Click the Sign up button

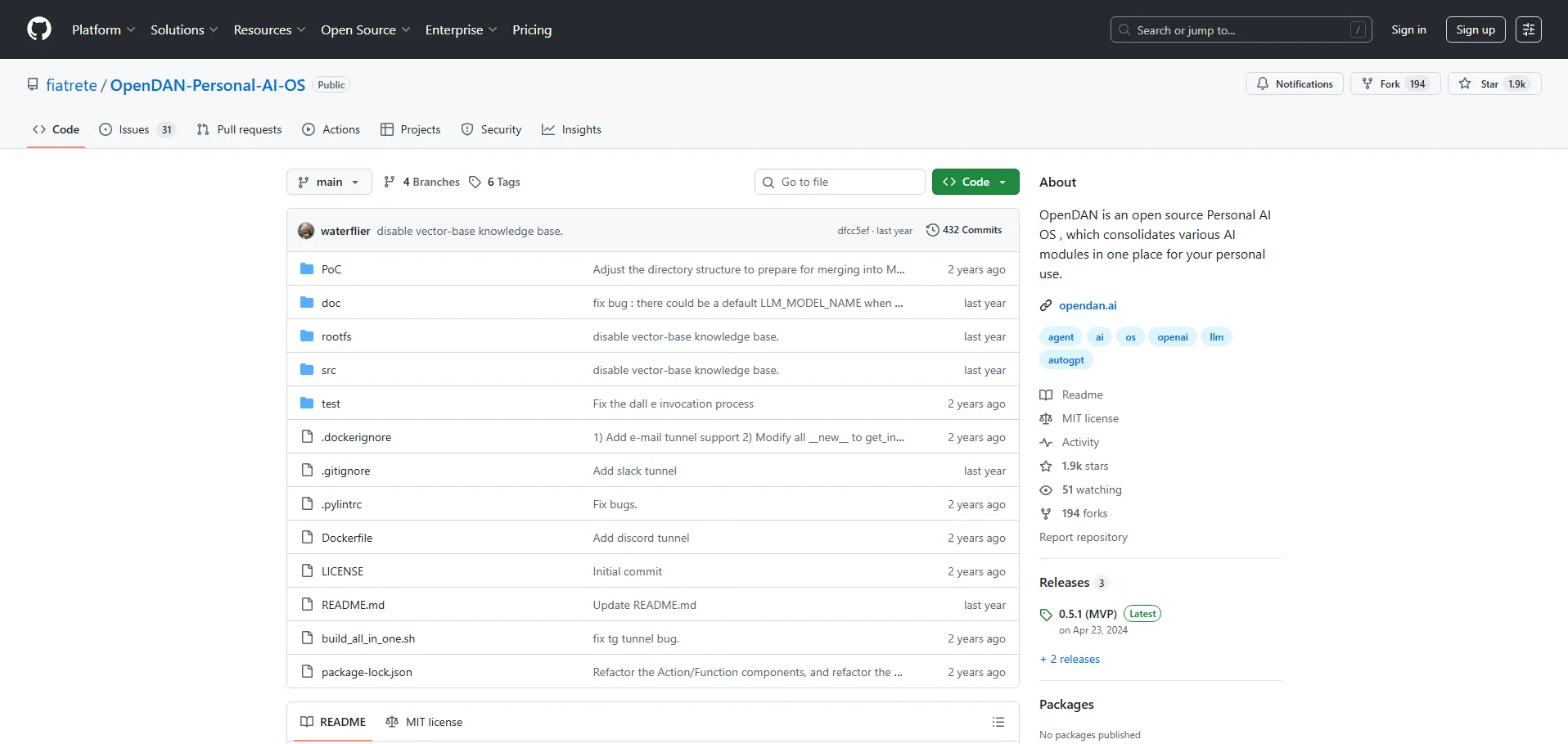pos(1475,29)
